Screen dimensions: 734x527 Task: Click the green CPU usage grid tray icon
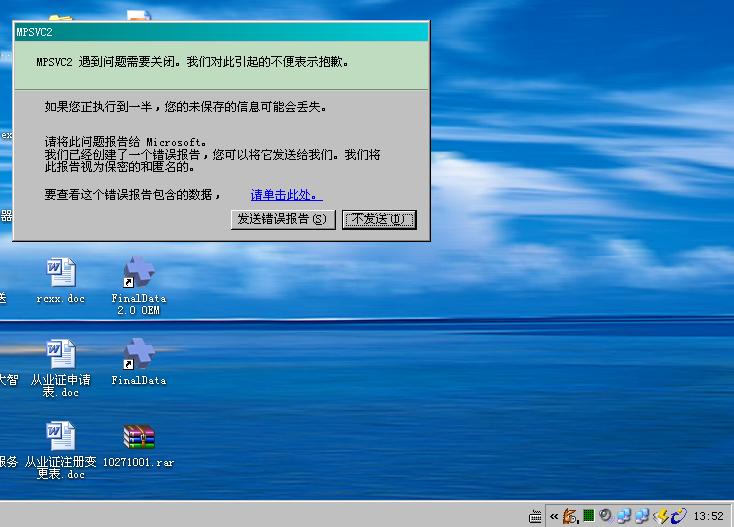click(x=588, y=516)
